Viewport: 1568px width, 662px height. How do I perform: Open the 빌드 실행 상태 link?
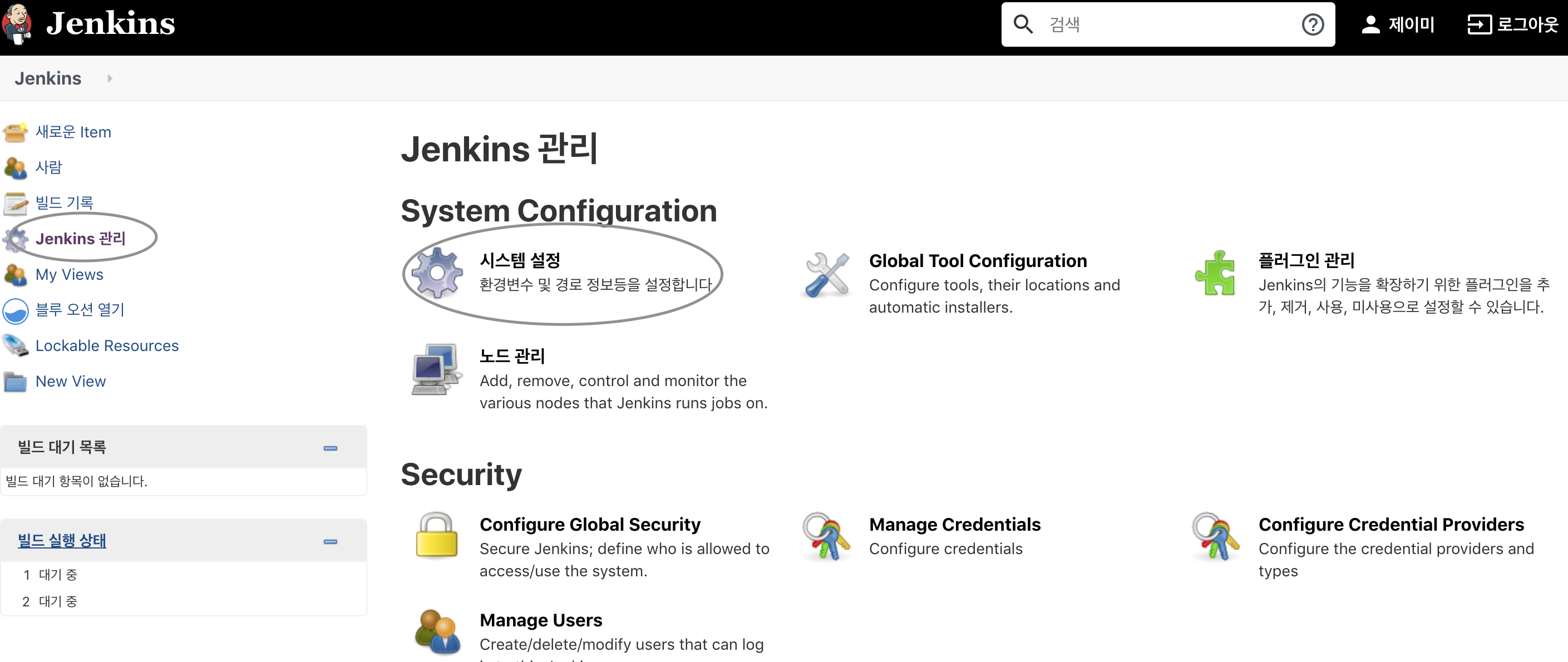click(x=62, y=540)
